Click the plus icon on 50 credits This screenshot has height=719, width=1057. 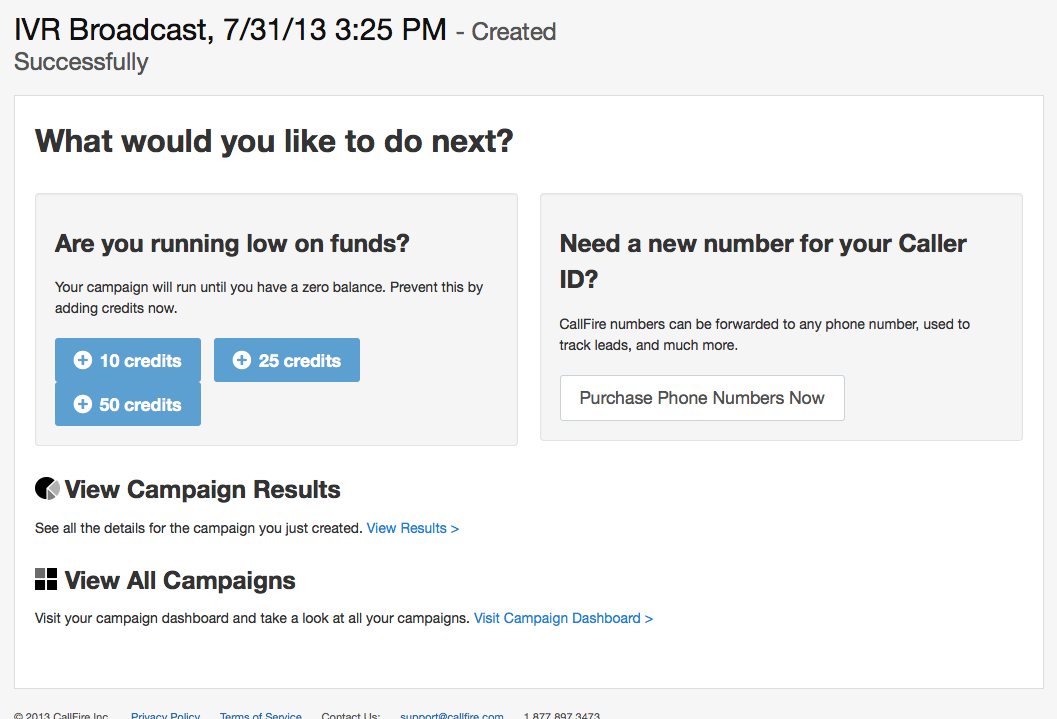pyautogui.click(x=83, y=405)
